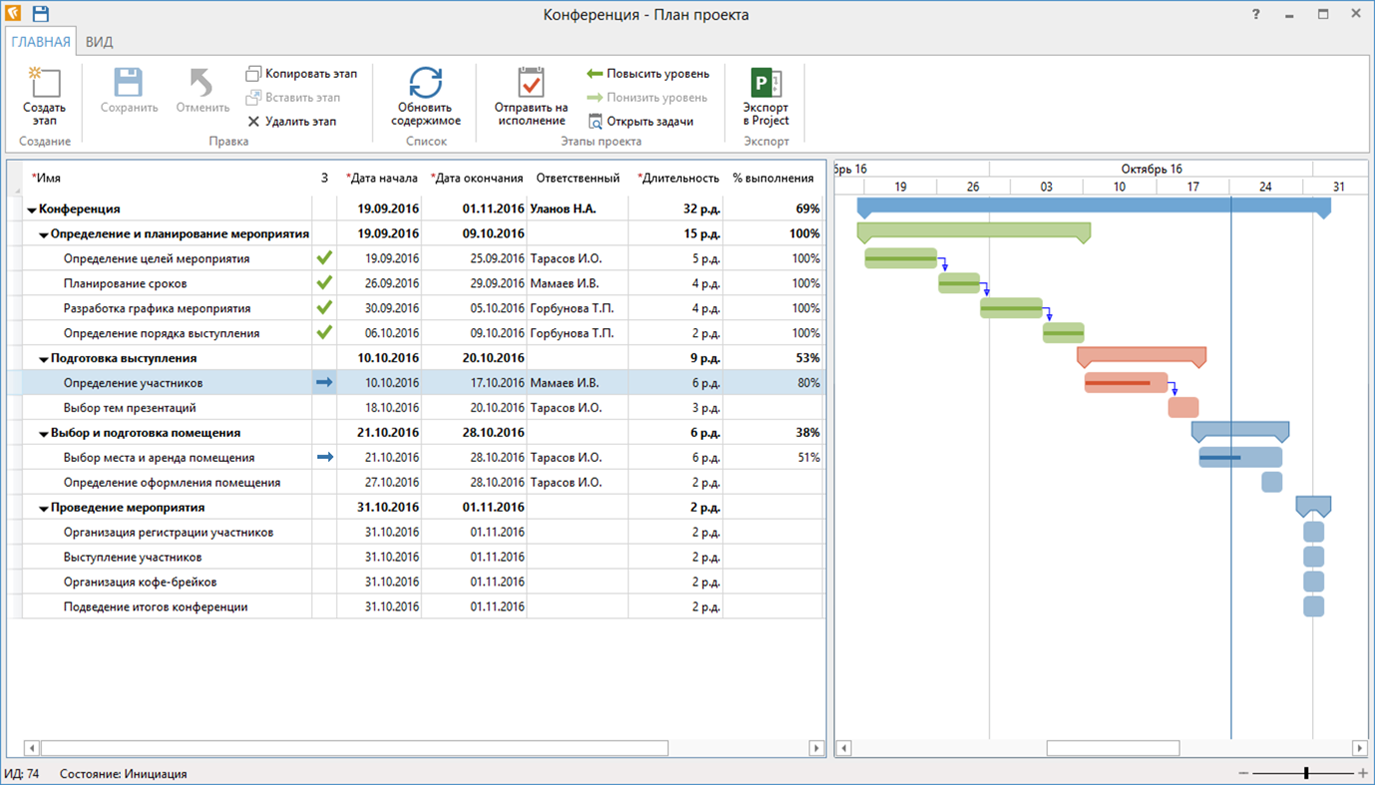This screenshot has height=785, width=1375.
Task: Click green checkmark for Разработка графика мероприятия
Action: click(324, 308)
